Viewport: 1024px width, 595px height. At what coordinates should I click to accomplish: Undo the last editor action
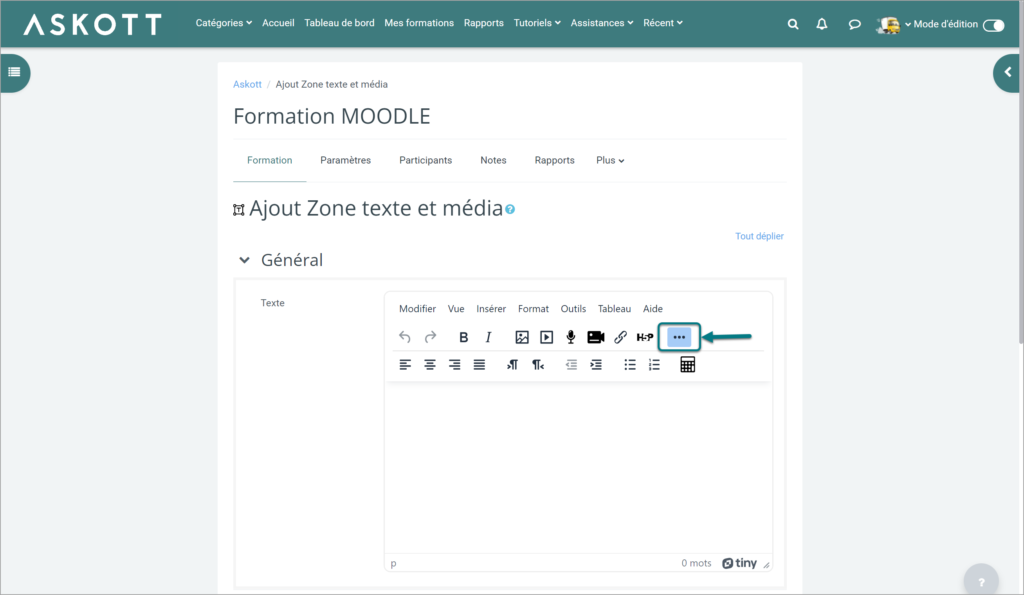tap(405, 337)
